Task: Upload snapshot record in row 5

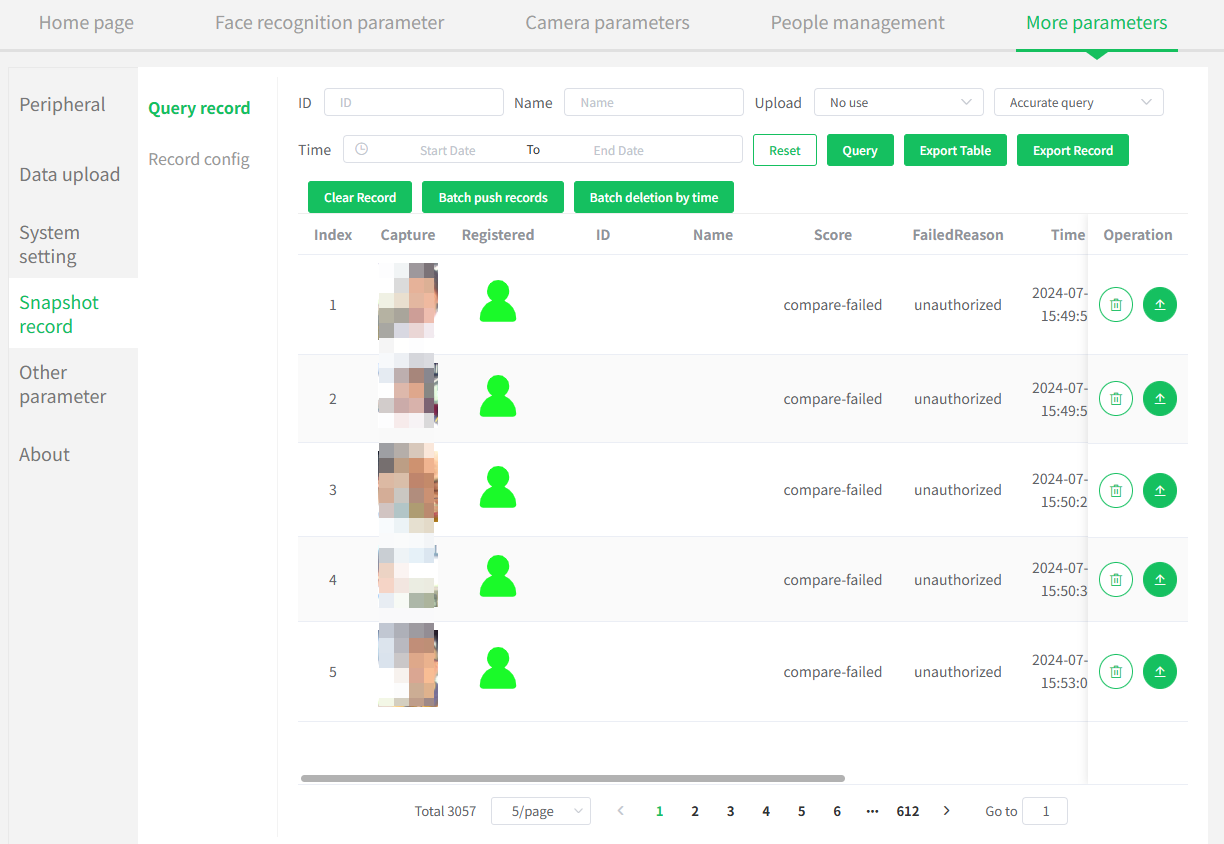Action: coord(1160,672)
